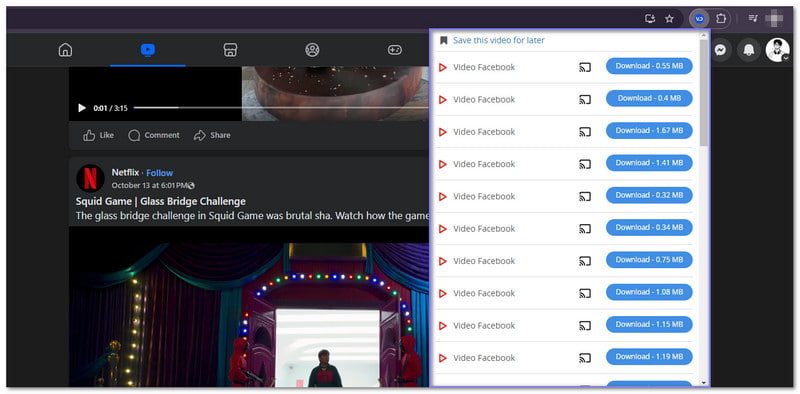Cast the 0.32 MB video row

tap(585, 196)
